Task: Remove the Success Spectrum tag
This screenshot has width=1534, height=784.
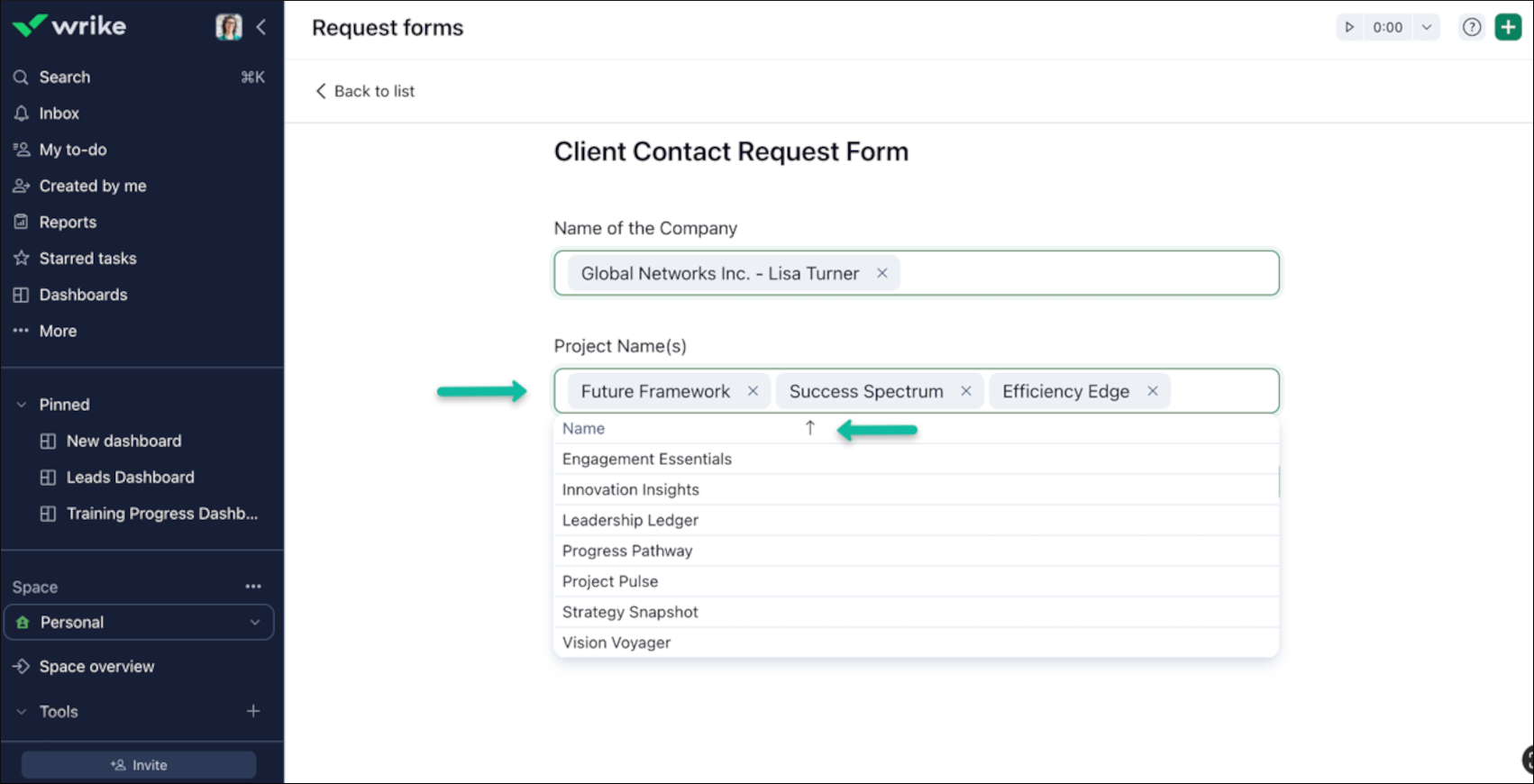Action: [x=965, y=391]
